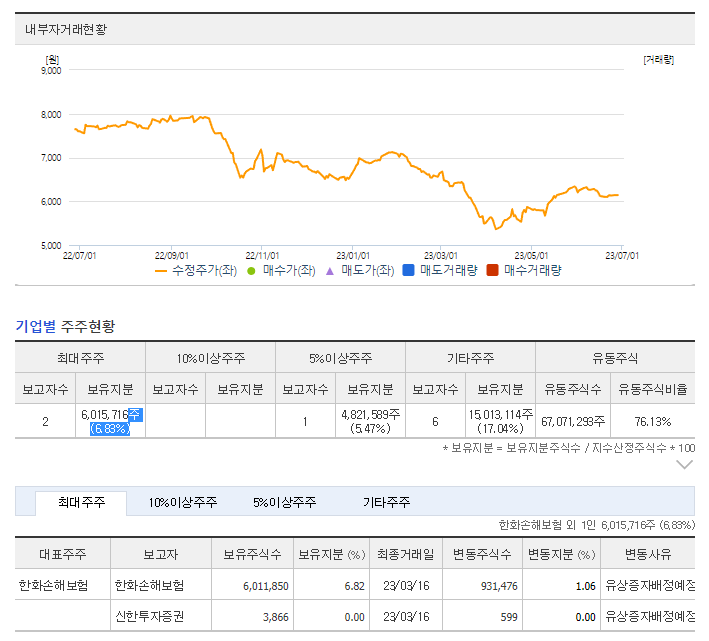Click the 매수거래량 legend label
This screenshot has width=709, height=641.
pyautogui.click(x=533, y=271)
